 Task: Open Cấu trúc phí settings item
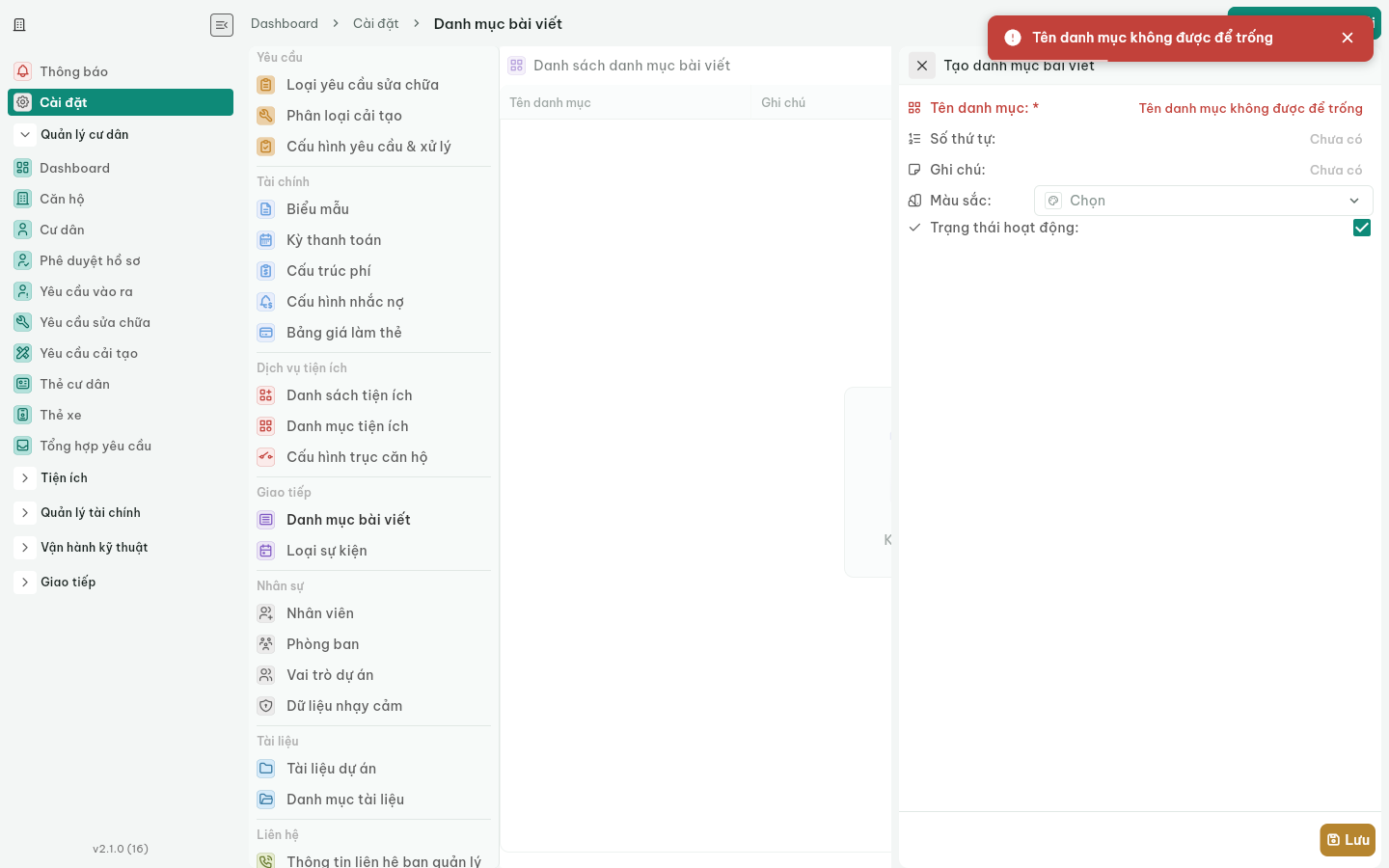[x=373, y=271]
